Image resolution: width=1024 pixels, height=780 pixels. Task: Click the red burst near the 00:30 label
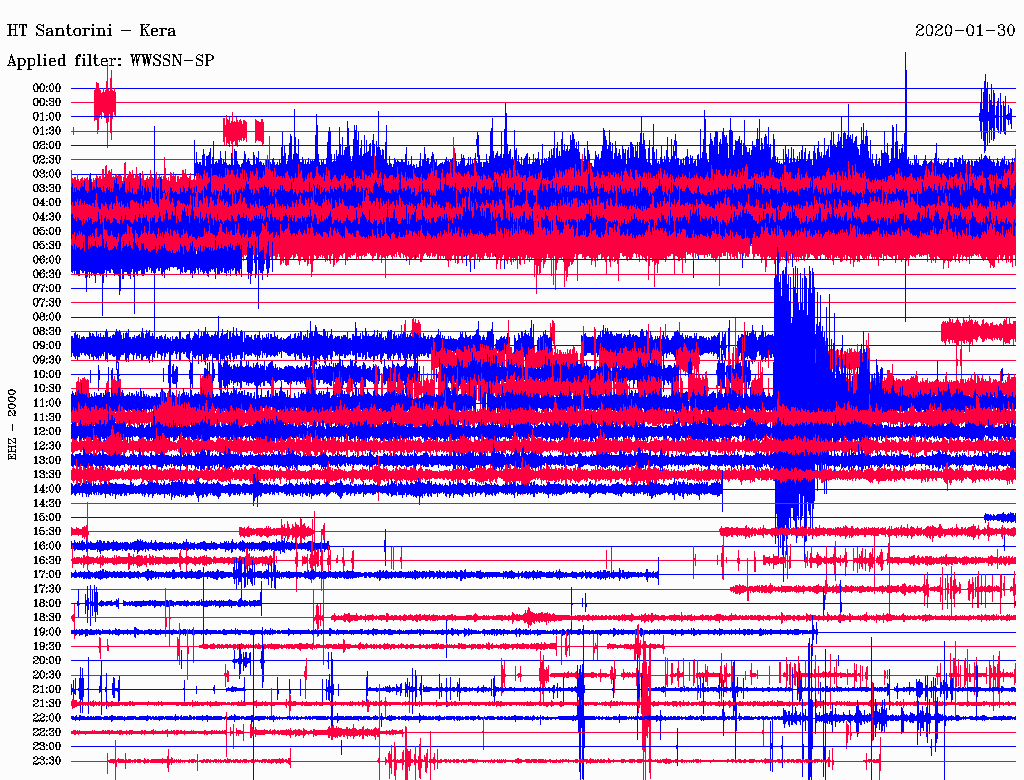104,102
